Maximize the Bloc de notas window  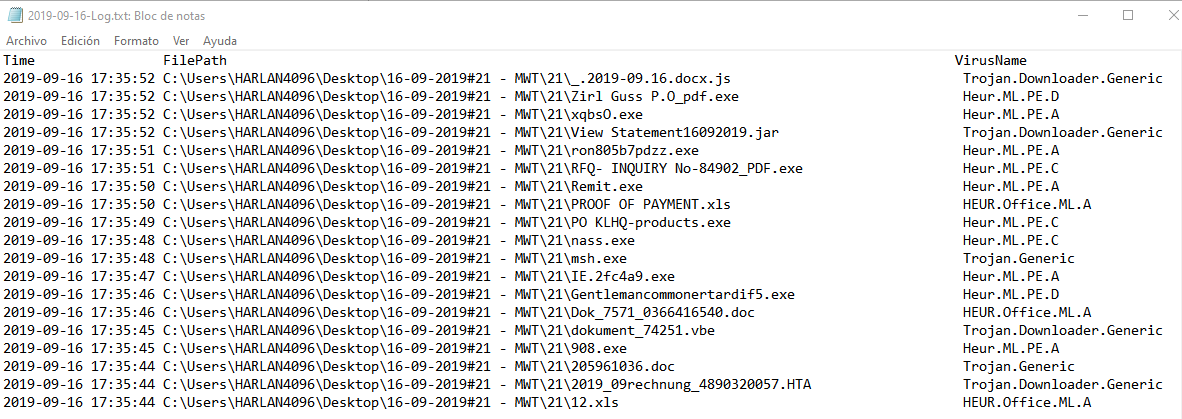click(1128, 16)
